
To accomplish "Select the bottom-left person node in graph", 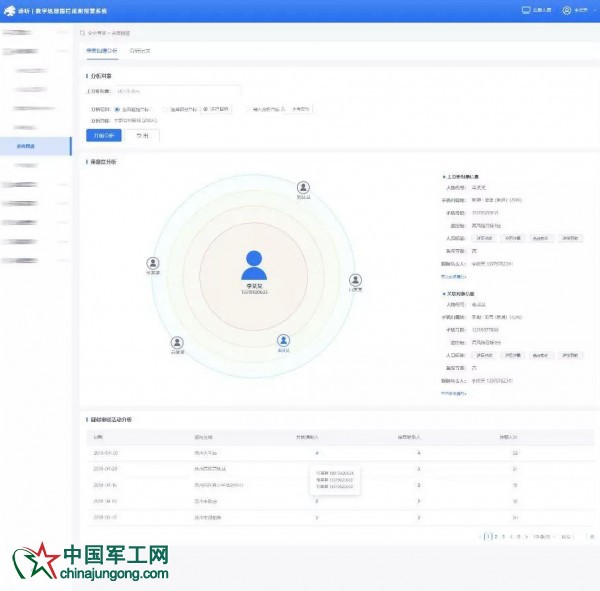I will pyautogui.click(x=177, y=343).
